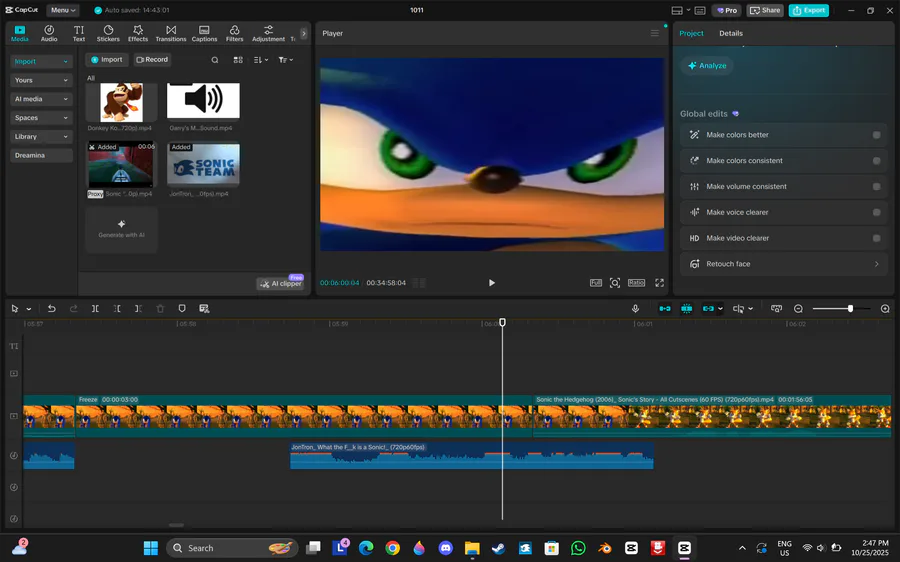Click the Export button

808,10
